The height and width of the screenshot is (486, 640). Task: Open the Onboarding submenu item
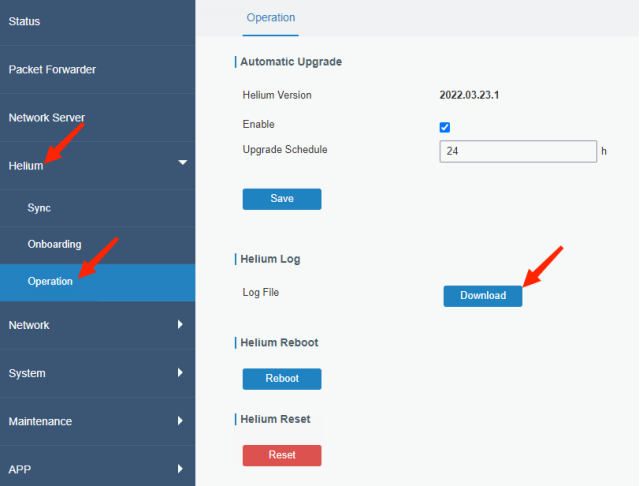tap(98, 244)
